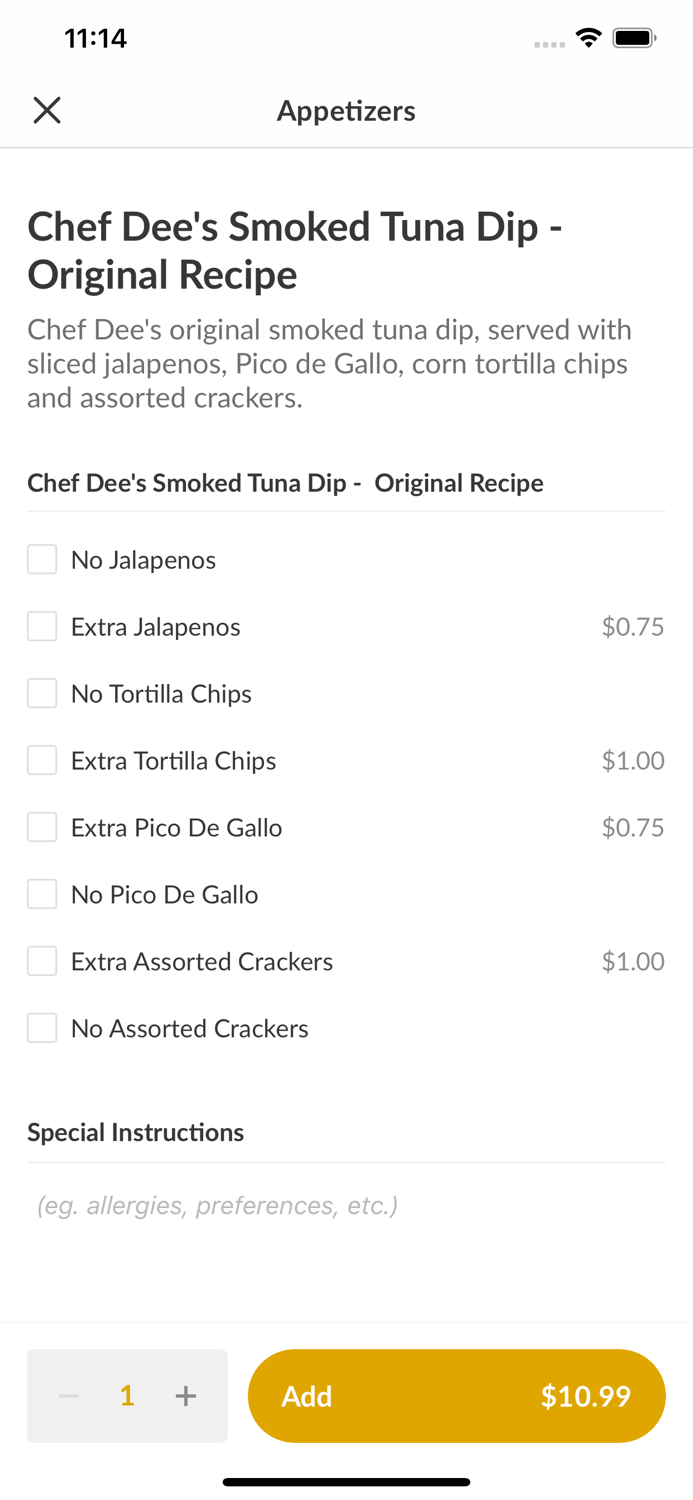Tap the home indicator bar
This screenshot has width=693, height=1500.
346,1482
